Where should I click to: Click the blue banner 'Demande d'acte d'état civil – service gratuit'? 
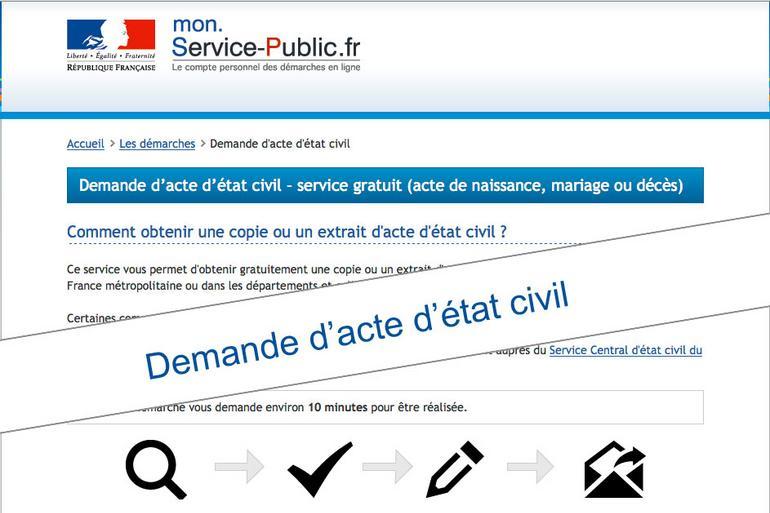(x=385, y=185)
